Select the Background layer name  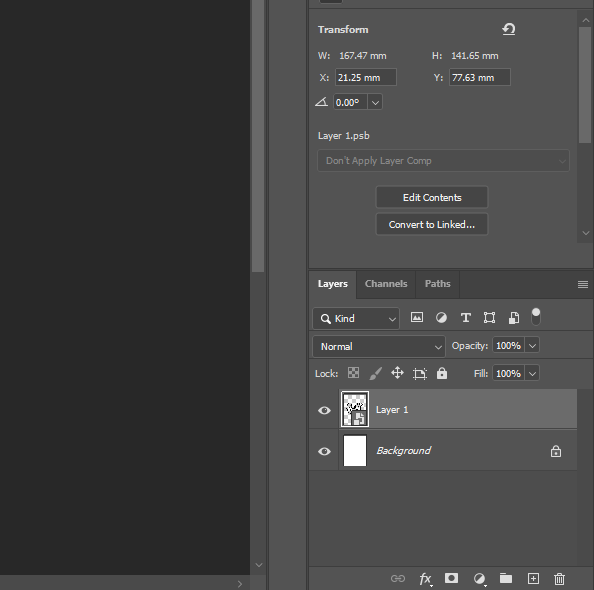tap(403, 451)
